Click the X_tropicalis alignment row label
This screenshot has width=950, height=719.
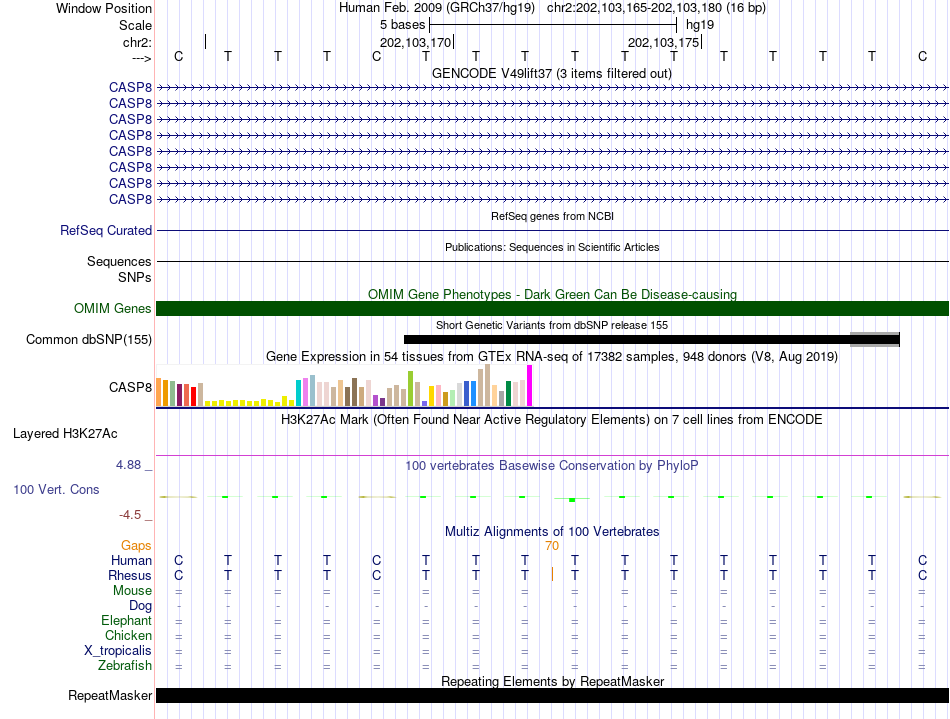click(x=118, y=651)
